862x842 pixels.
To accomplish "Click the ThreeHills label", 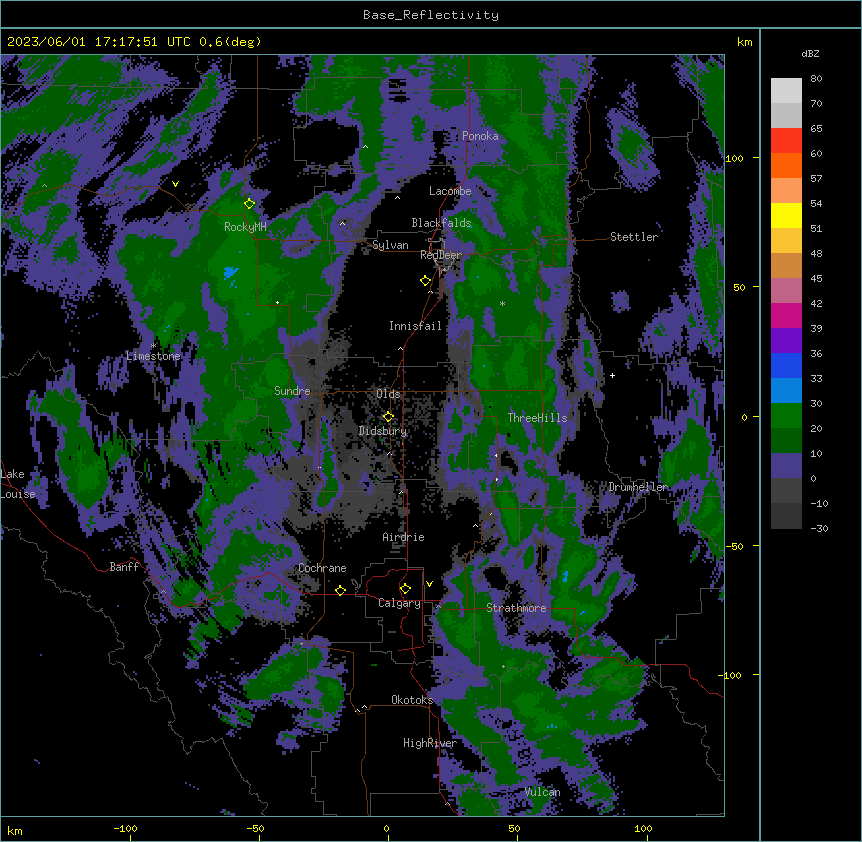I will [x=537, y=418].
